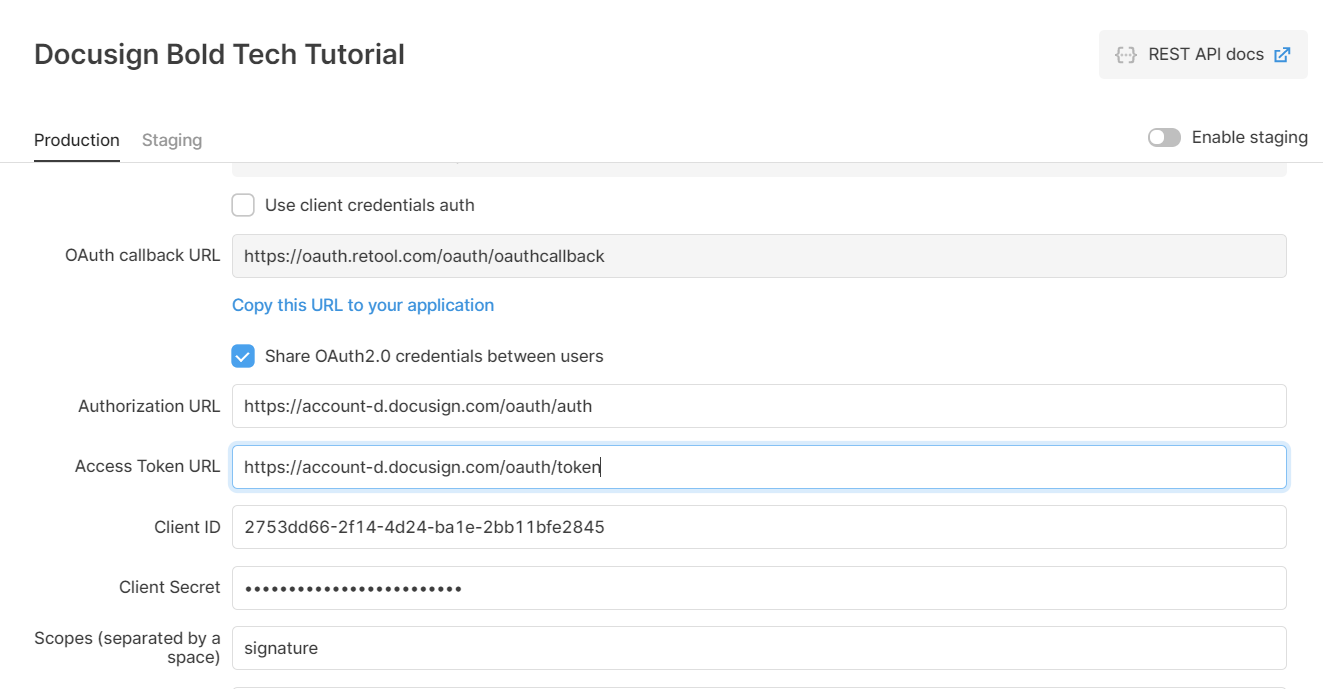This screenshot has width=1323, height=689.
Task: Click the external link icon beside REST API docs
Action: [1282, 55]
